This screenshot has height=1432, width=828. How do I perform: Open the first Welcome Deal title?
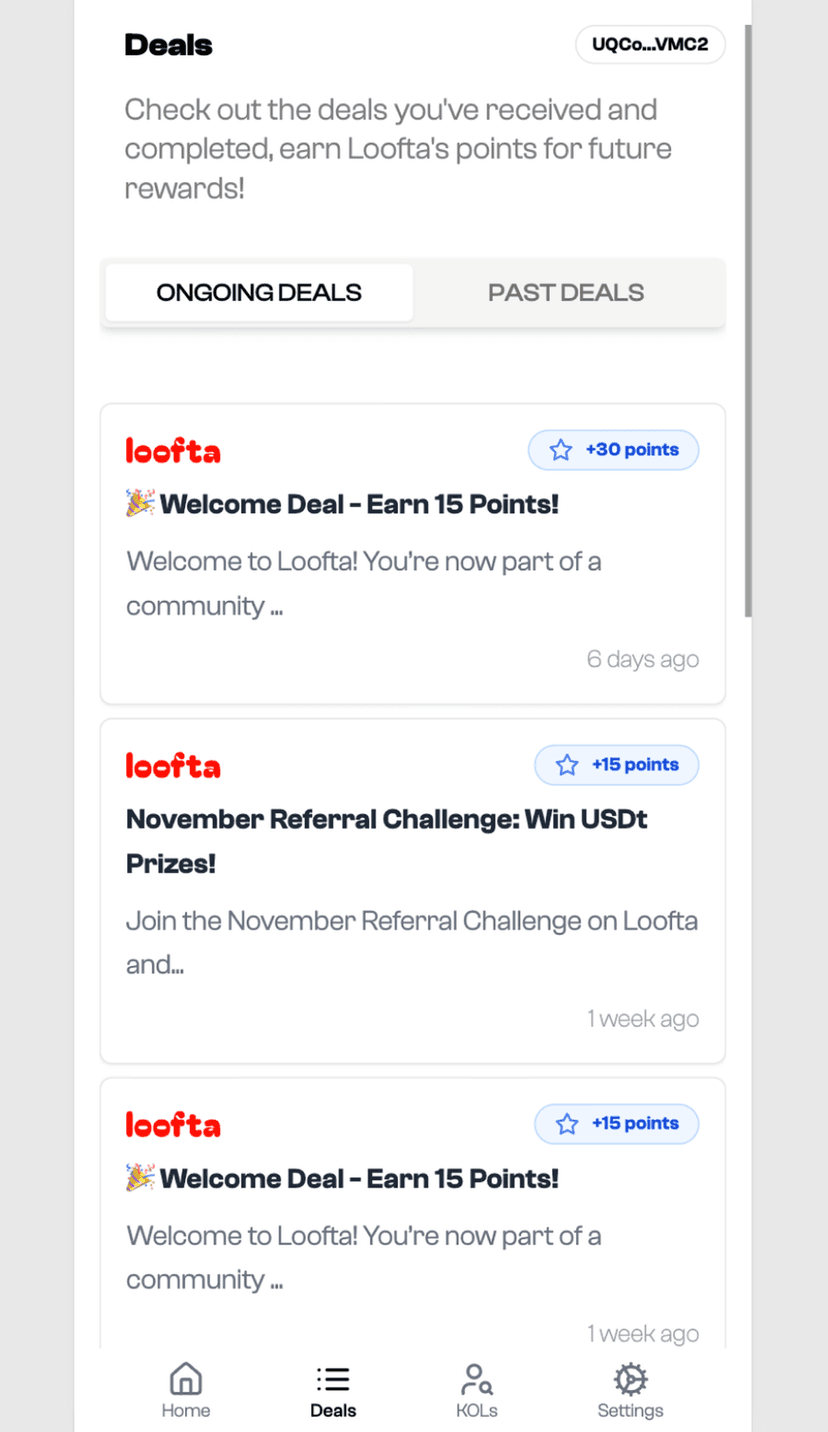coord(358,504)
